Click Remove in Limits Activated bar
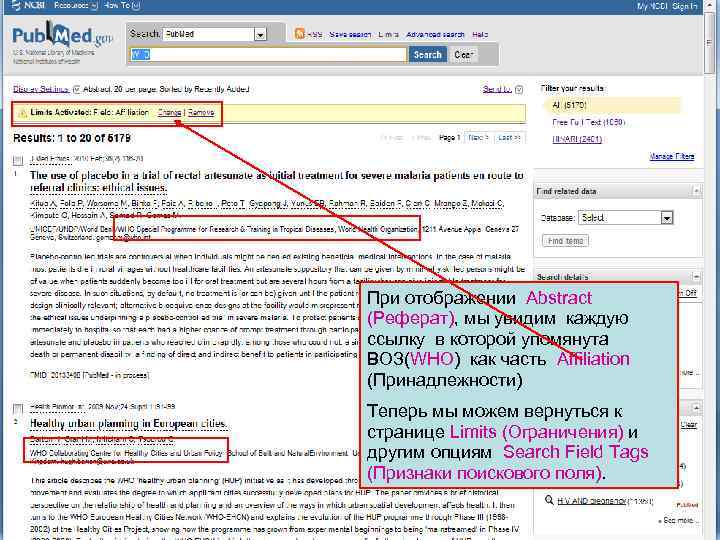Image resolution: width=720 pixels, height=540 pixels. [x=201, y=112]
